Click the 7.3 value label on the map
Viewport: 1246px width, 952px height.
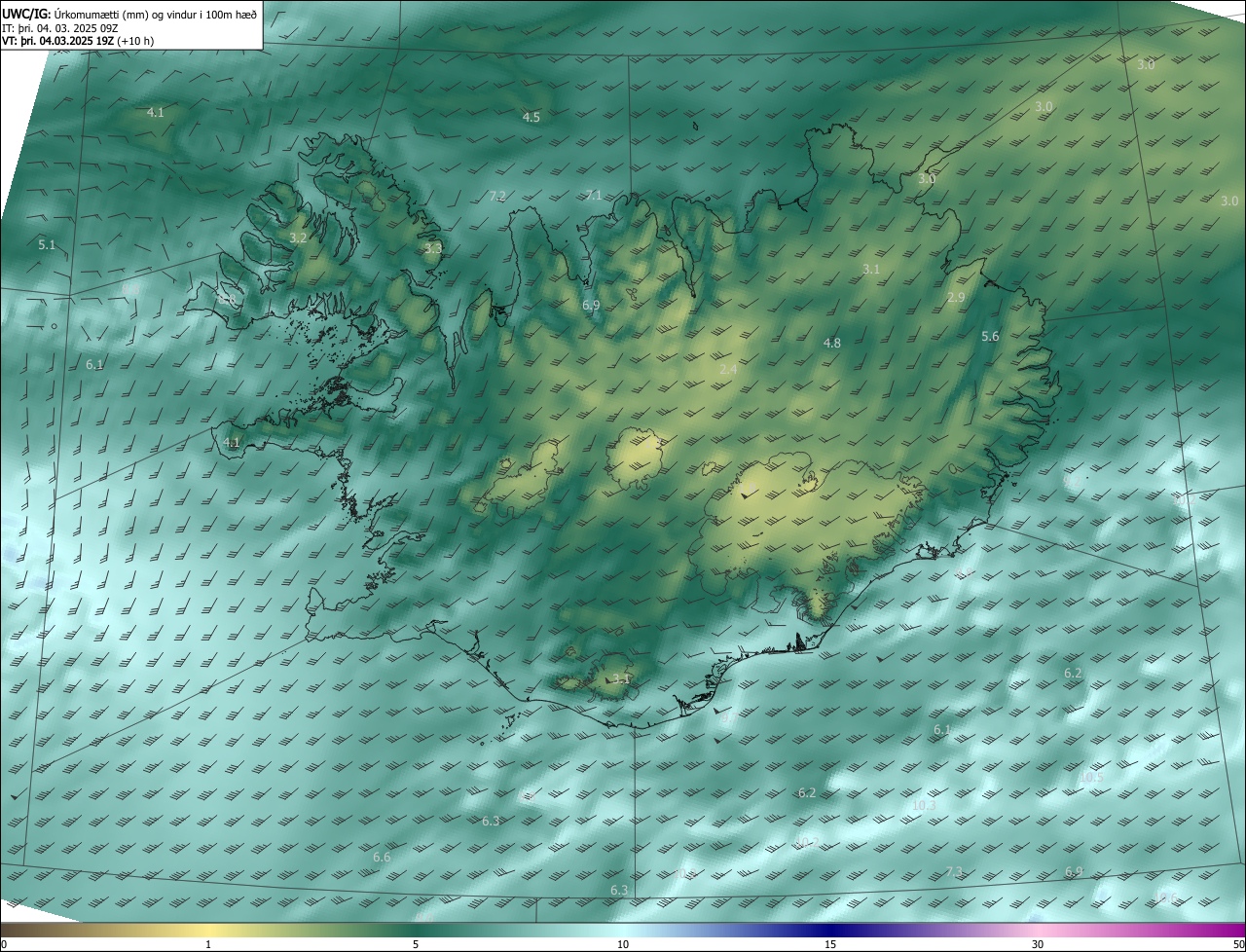tap(955, 872)
